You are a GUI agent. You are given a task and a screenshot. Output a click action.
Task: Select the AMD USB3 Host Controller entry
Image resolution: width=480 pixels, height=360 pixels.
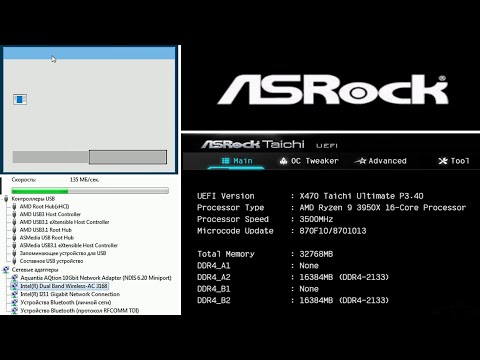click(50, 214)
